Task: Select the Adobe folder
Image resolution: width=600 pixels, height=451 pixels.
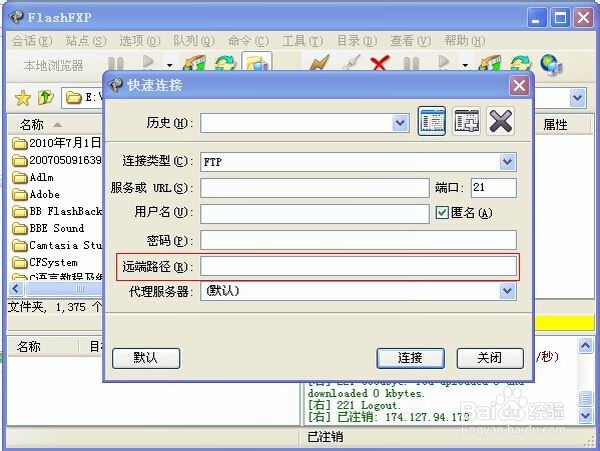Action: (36, 195)
